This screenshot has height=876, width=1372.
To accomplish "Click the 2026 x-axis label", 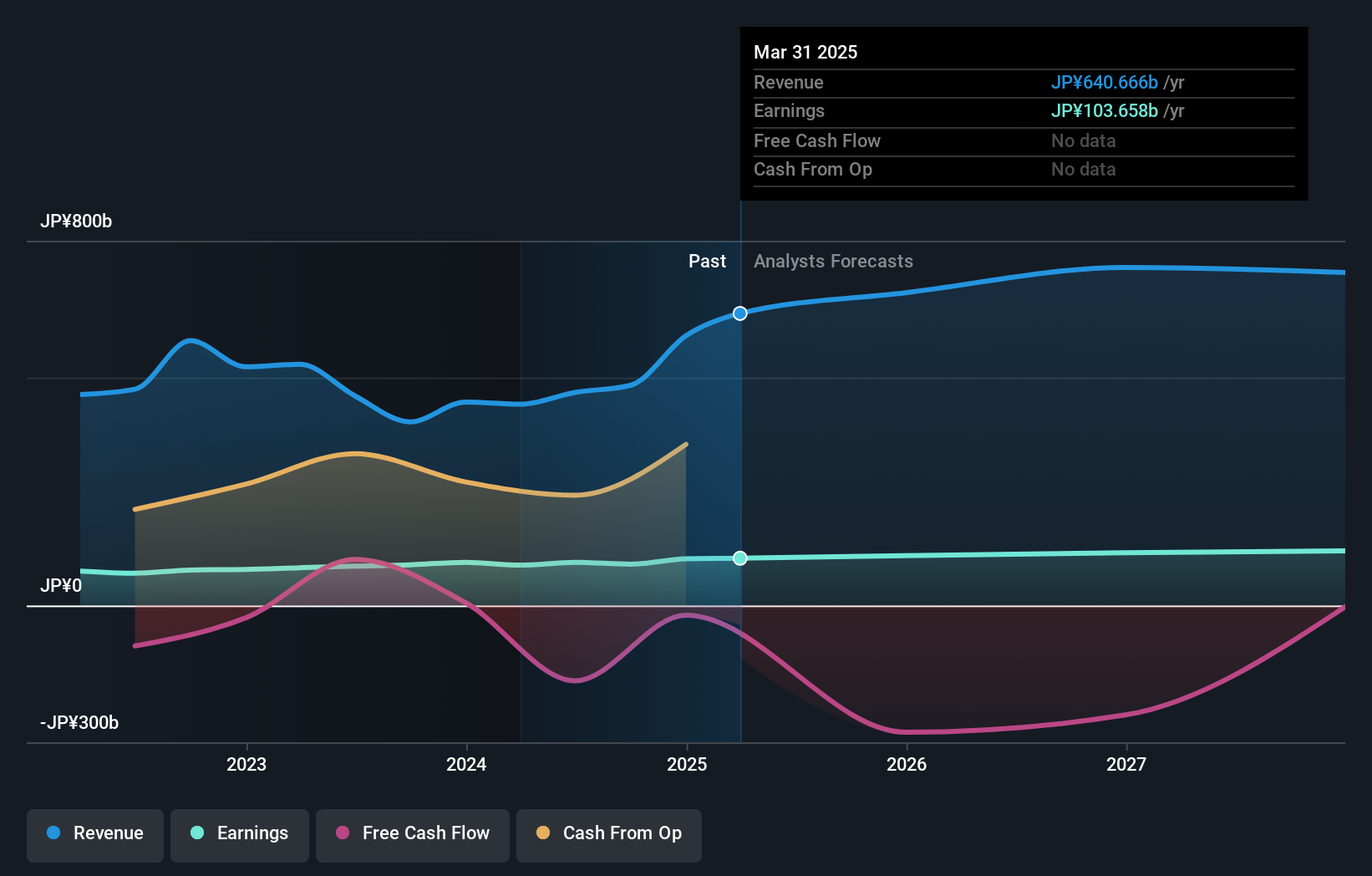I will (x=907, y=764).
